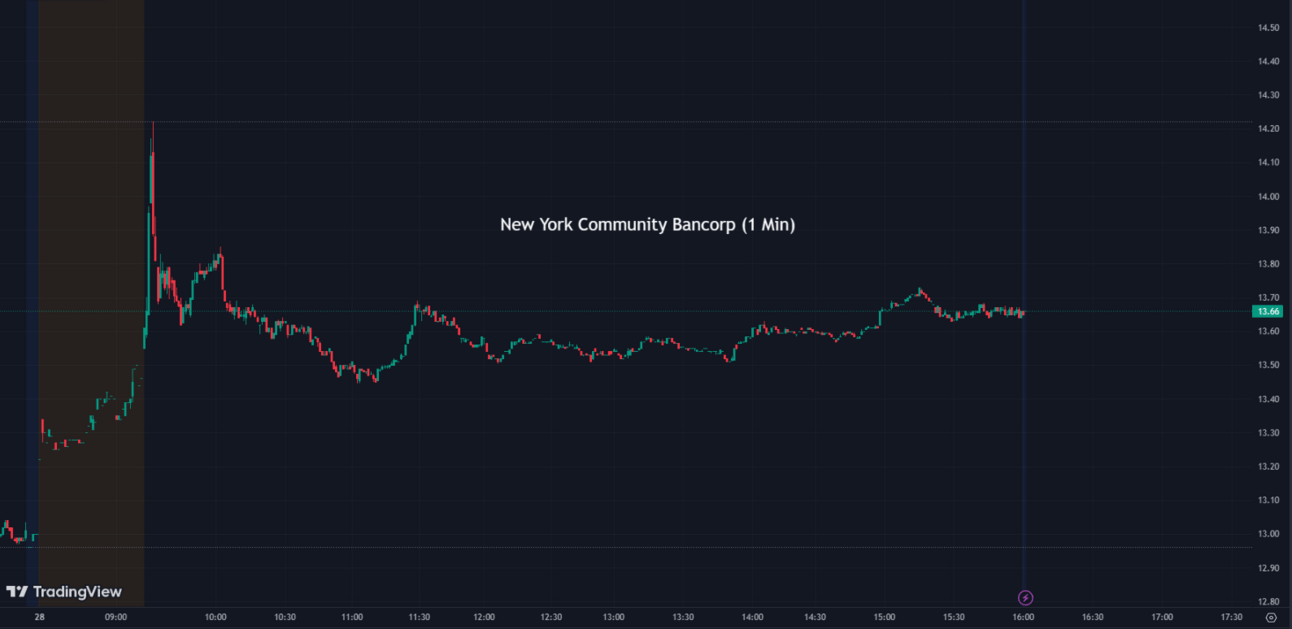This screenshot has height=629, width=1292.
Task: Click the 14.10 price axis label
Action: pos(1268,163)
